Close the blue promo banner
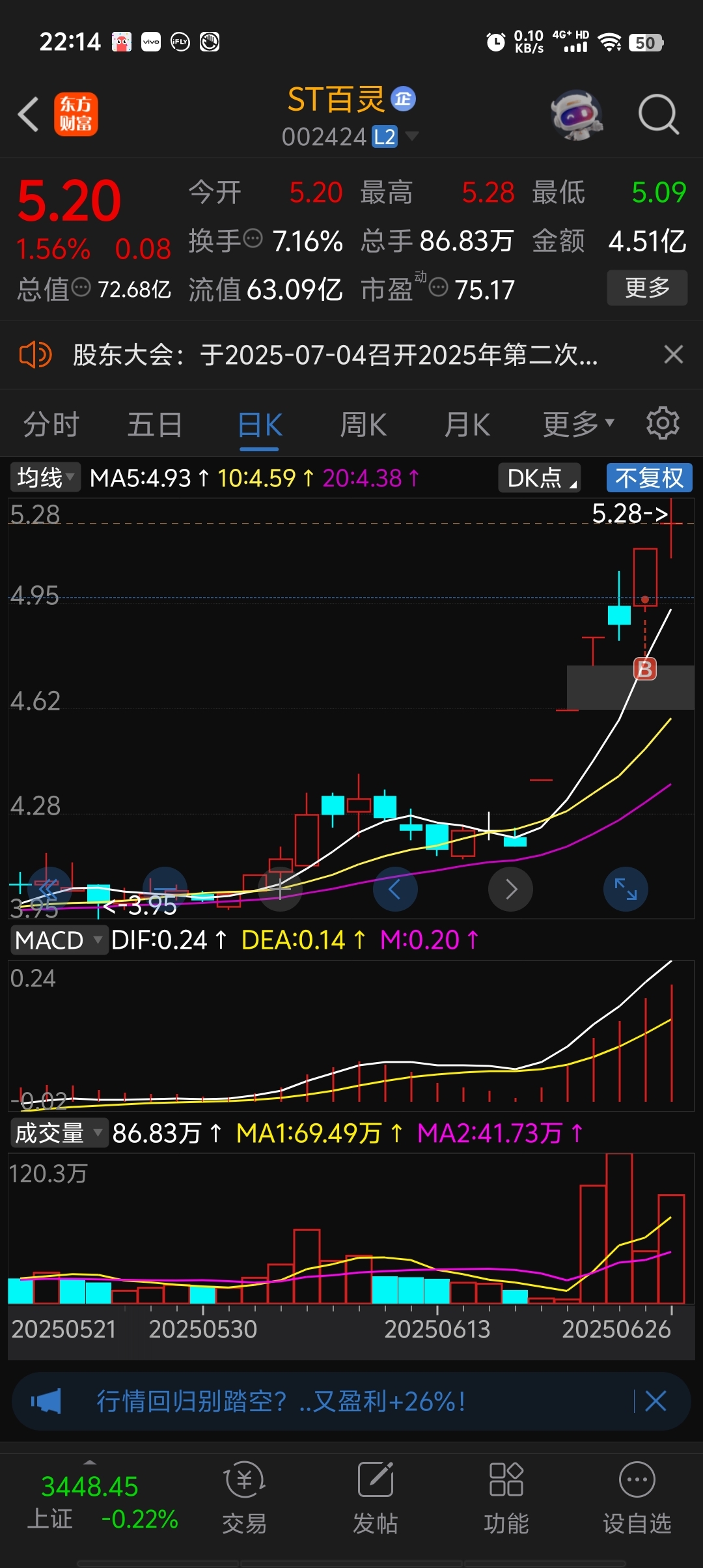Viewport: 703px width, 1568px height. [x=655, y=1401]
